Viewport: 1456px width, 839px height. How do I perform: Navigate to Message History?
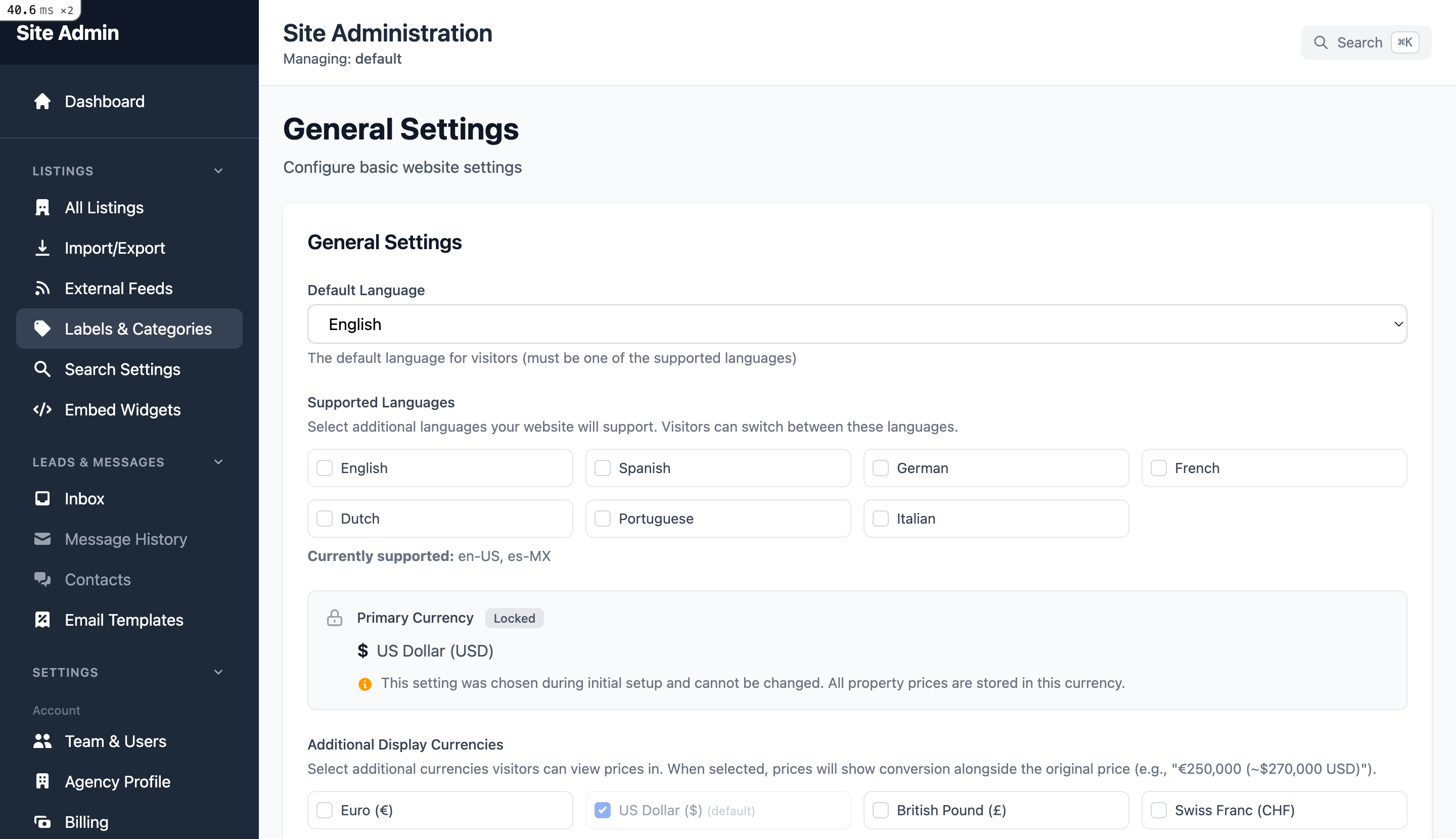coord(126,539)
